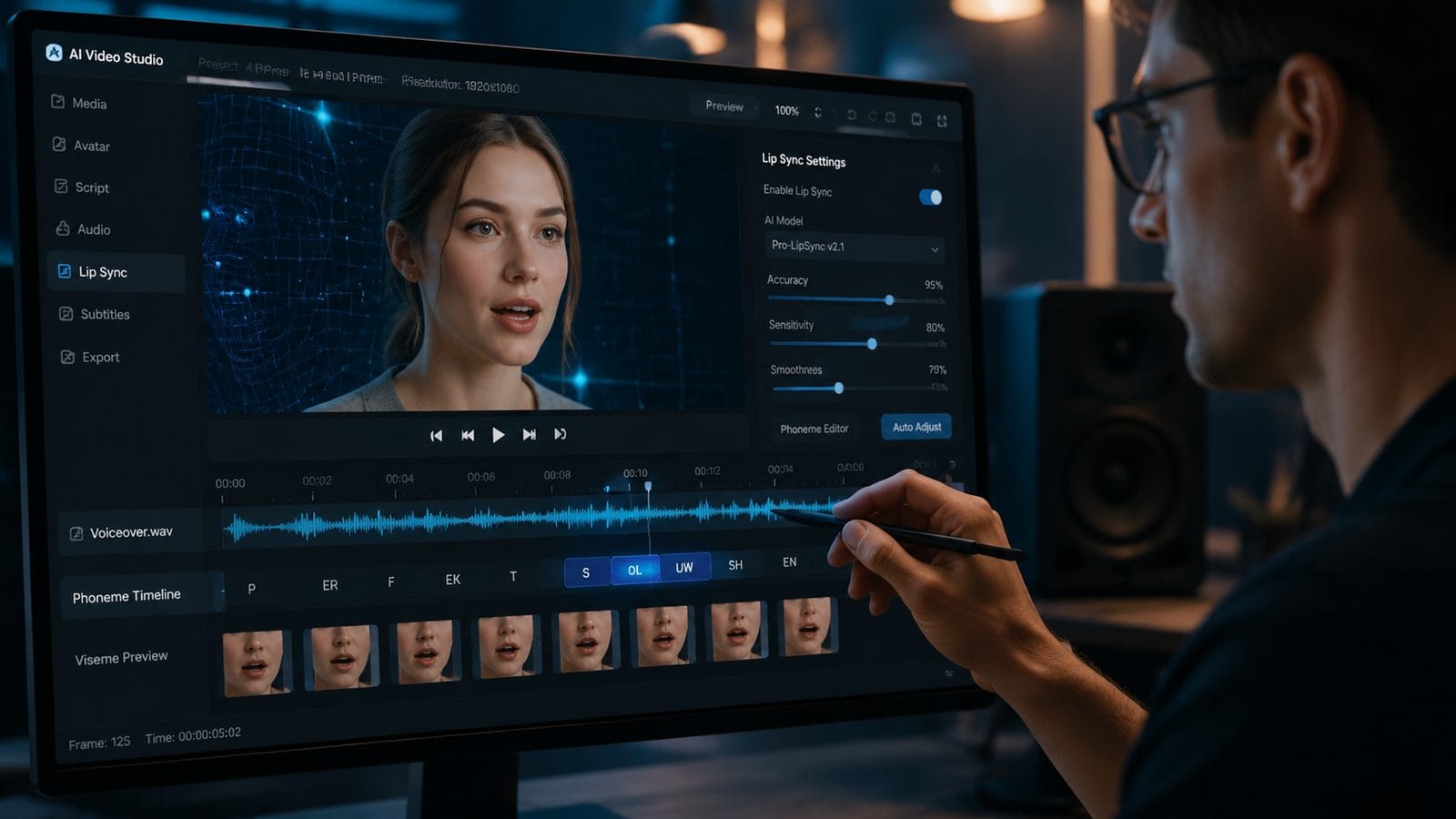The image size is (1456, 819).
Task: Select the F phoneme block
Action: point(391,582)
